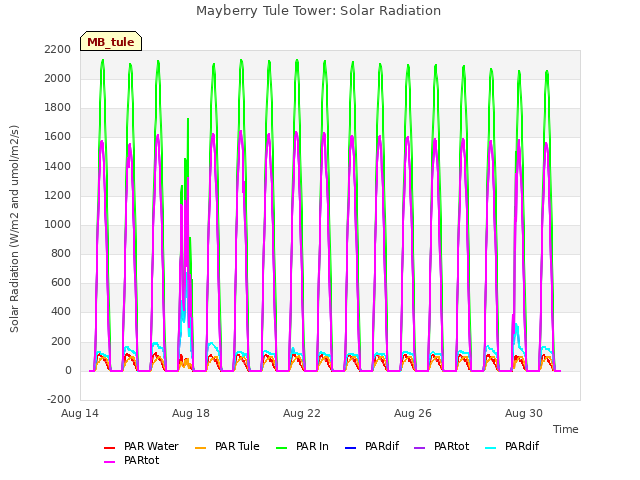This screenshot has height=480, width=640.
Task: Click the -200 y-axis tick label
Action: point(59,399)
